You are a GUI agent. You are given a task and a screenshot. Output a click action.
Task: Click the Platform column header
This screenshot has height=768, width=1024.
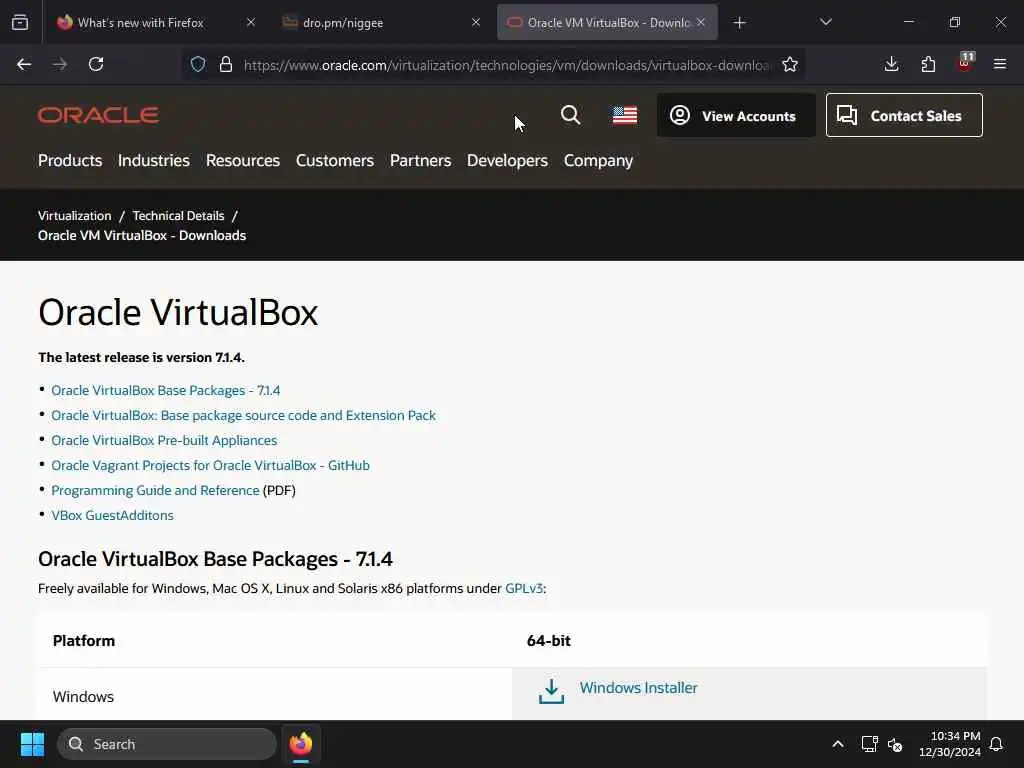(x=84, y=641)
